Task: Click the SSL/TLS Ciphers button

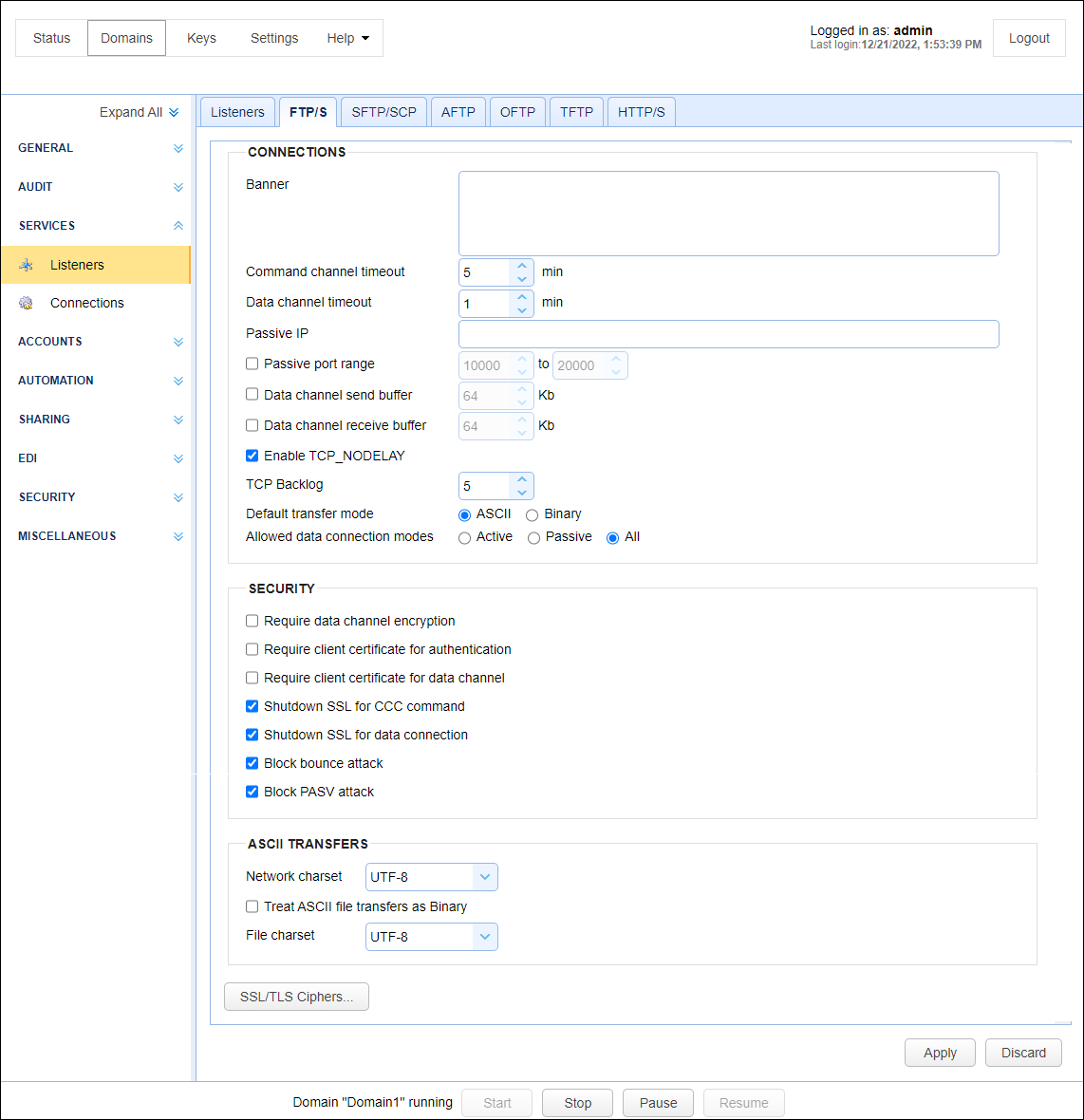Action: coord(296,997)
